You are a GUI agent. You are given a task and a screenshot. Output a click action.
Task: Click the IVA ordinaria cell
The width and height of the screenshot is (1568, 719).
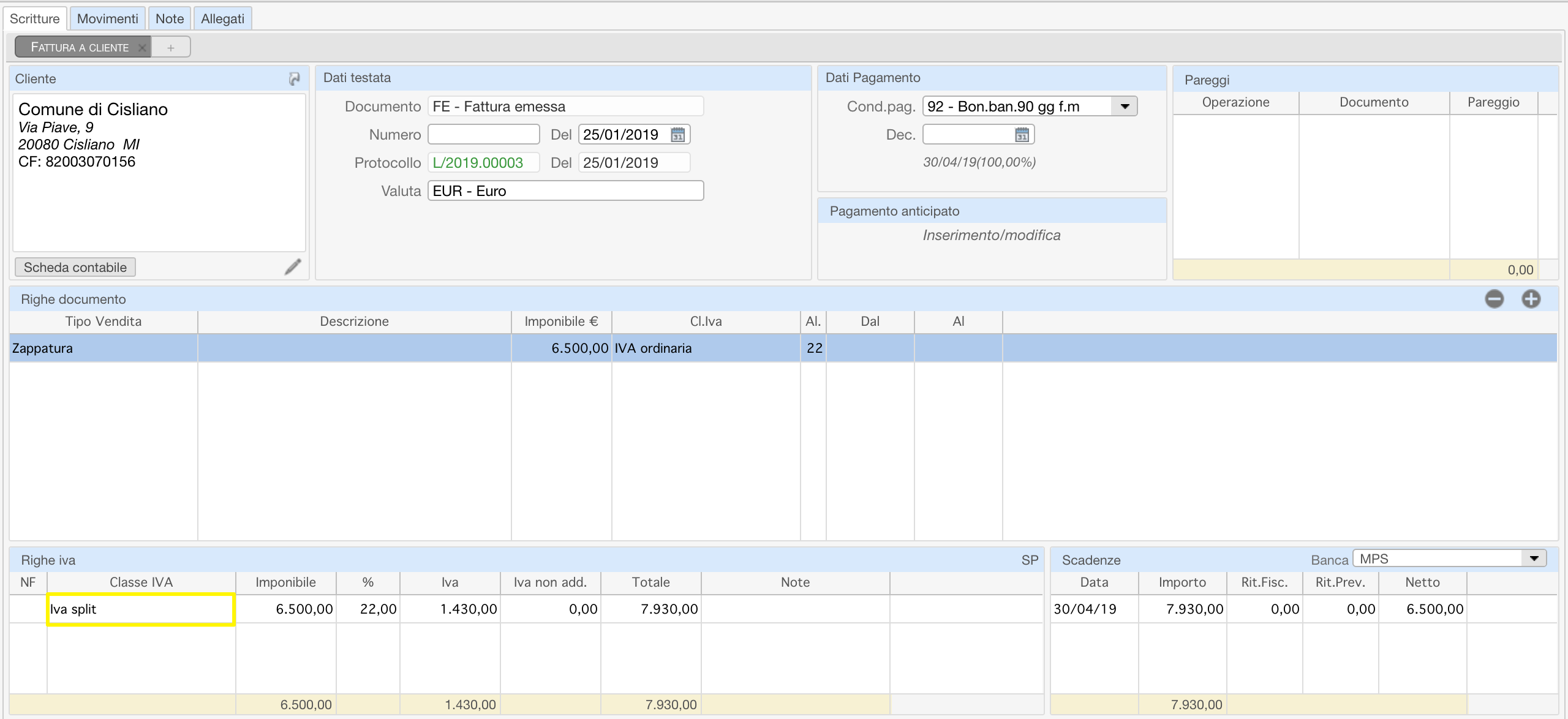[706, 348]
